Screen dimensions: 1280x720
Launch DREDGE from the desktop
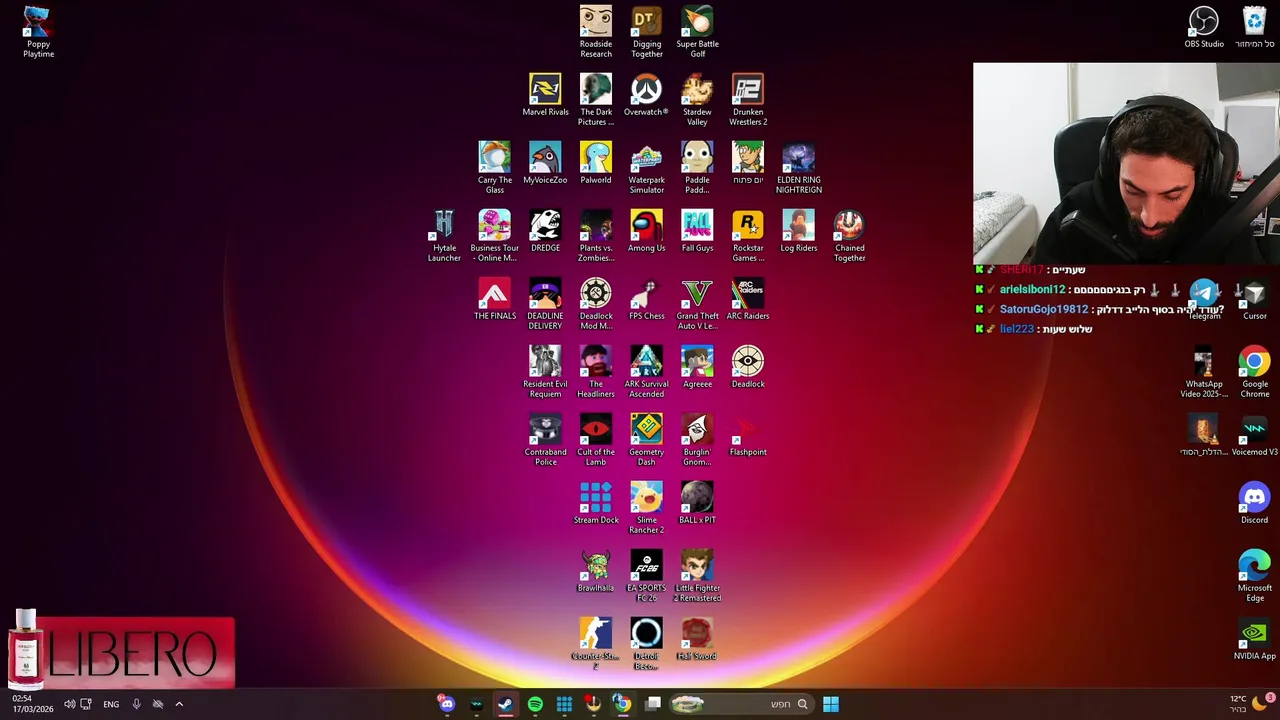(x=545, y=231)
